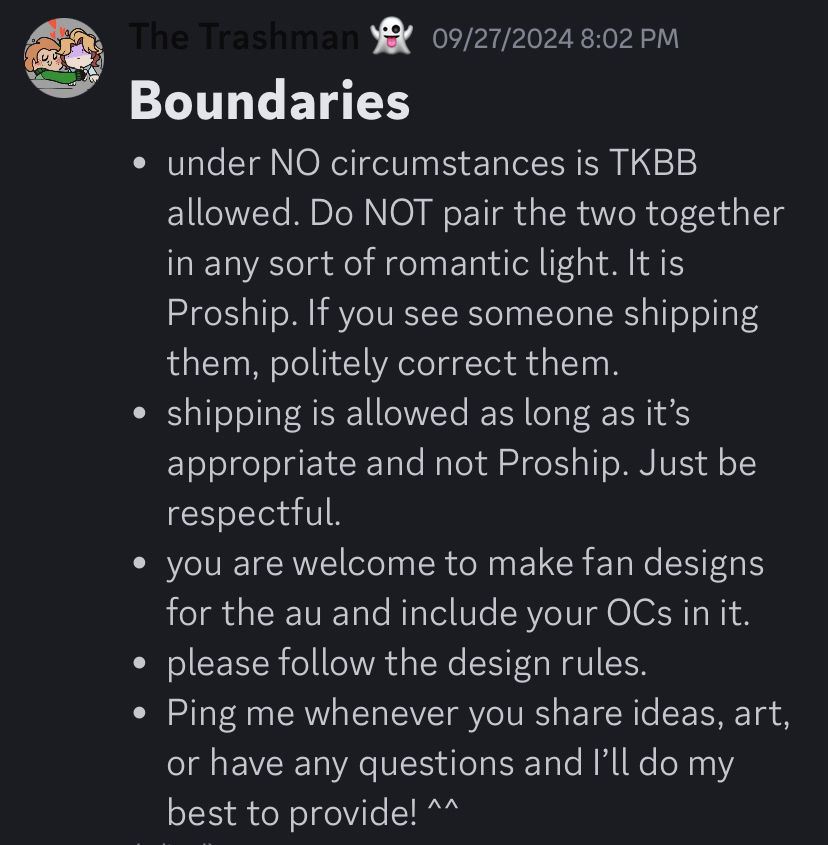Click 'Ping me whenever you share ideas, art,'

point(478,714)
